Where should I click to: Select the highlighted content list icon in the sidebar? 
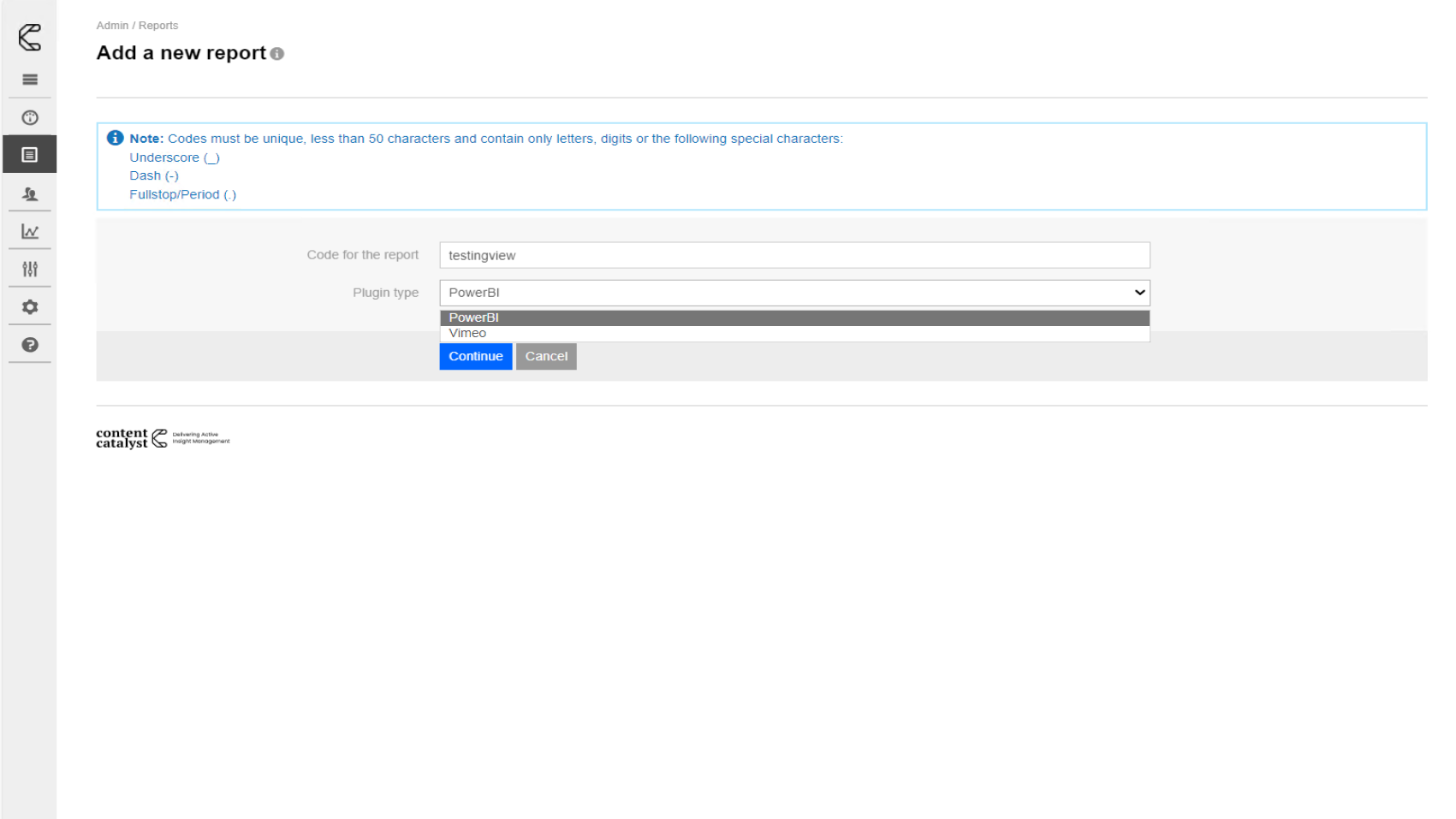point(30,155)
